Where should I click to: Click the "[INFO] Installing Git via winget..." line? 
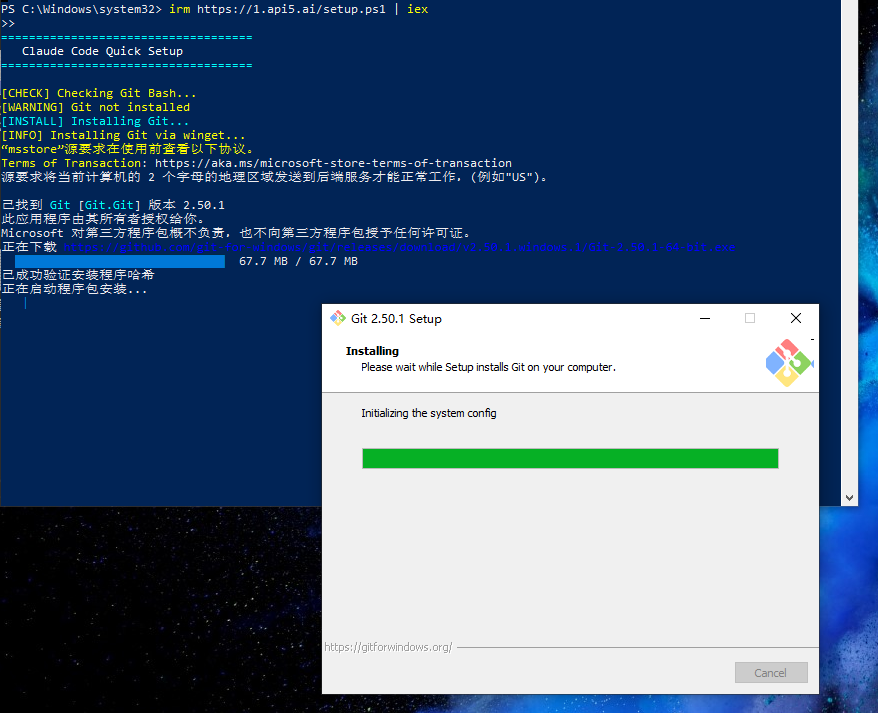pyautogui.click(x=123, y=135)
